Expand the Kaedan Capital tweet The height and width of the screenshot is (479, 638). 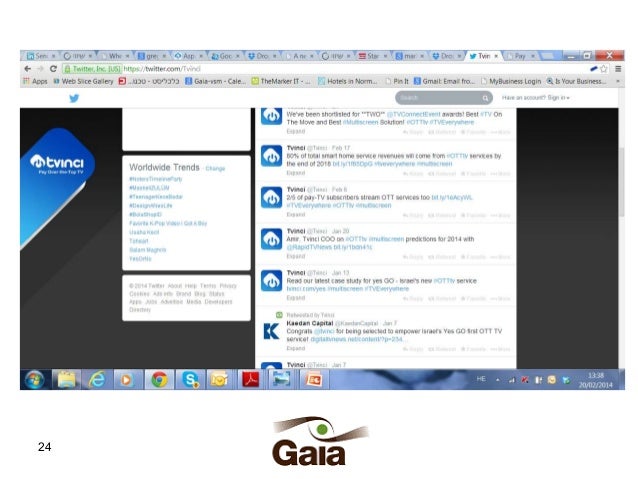(295, 348)
